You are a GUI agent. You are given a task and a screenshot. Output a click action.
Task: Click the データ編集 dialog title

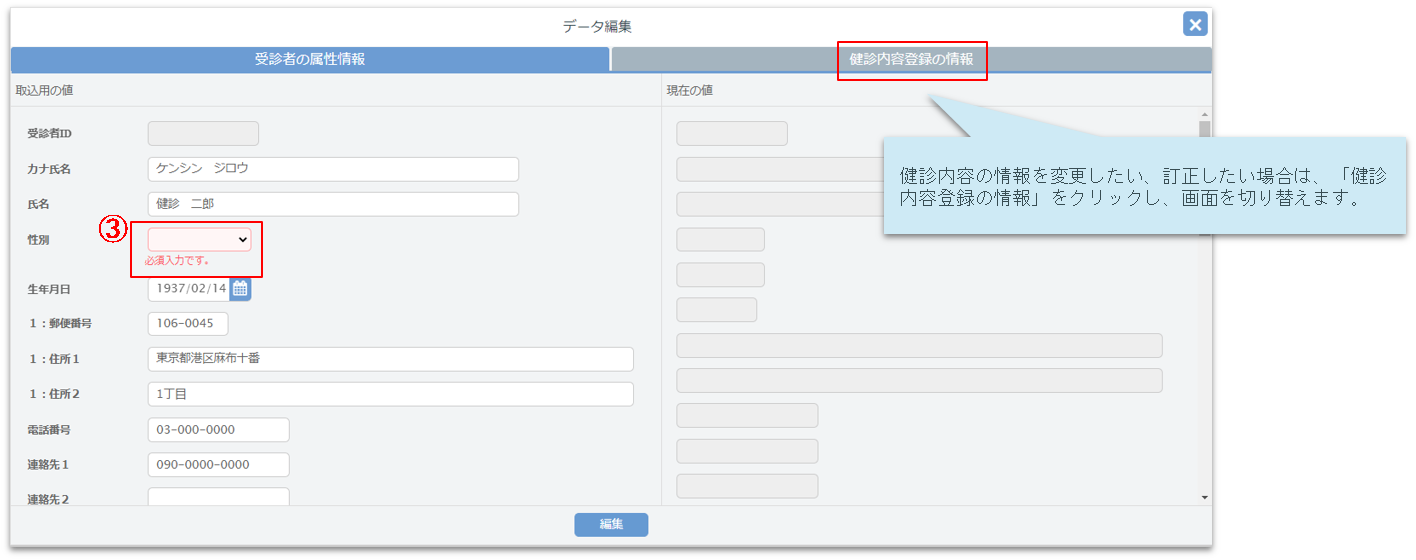[597, 27]
